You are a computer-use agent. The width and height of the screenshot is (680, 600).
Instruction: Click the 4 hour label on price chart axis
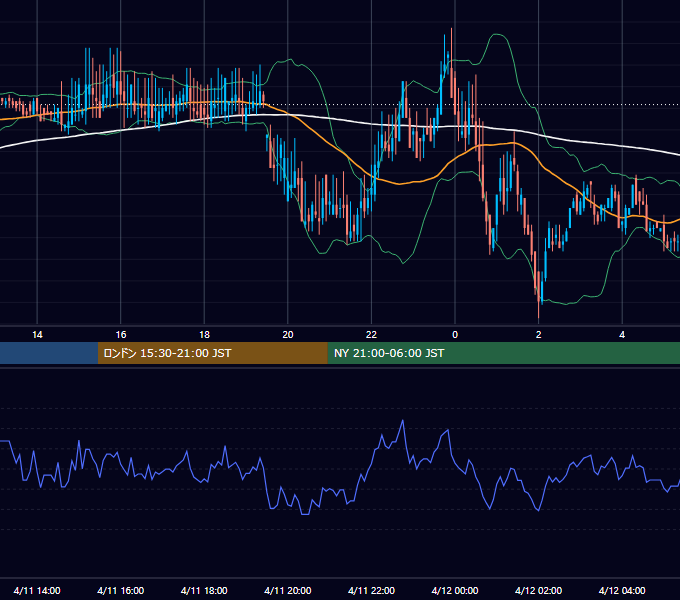point(622,335)
